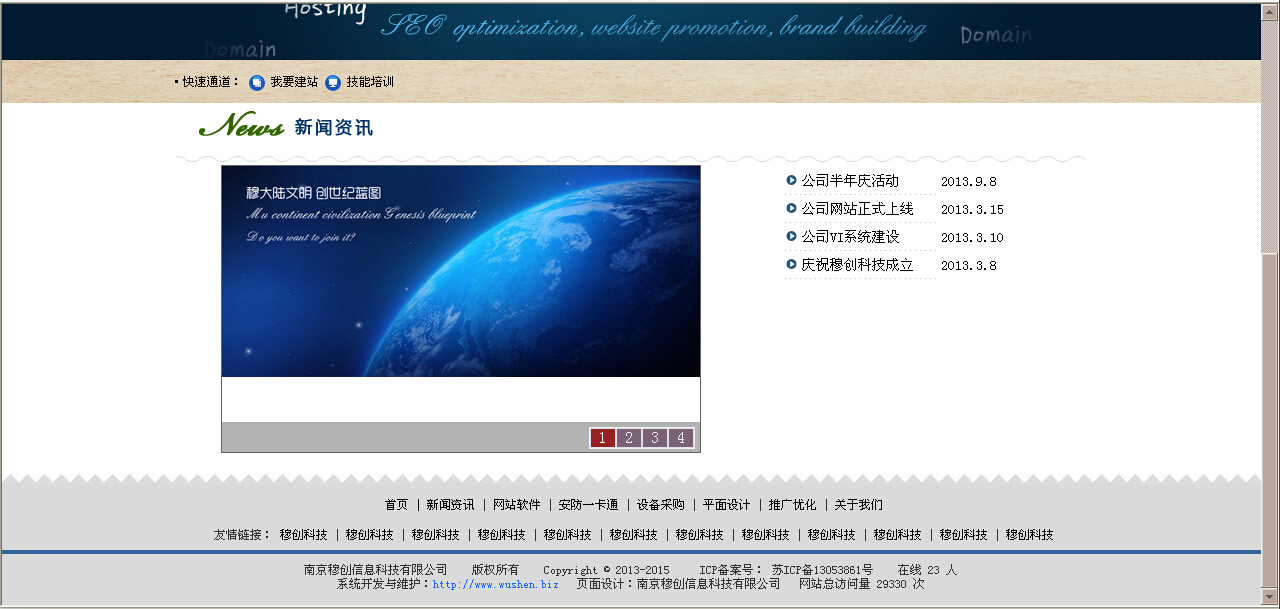The image size is (1280, 609).
Task: Switch to slide 3 in the news slideshow
Action: (x=654, y=438)
